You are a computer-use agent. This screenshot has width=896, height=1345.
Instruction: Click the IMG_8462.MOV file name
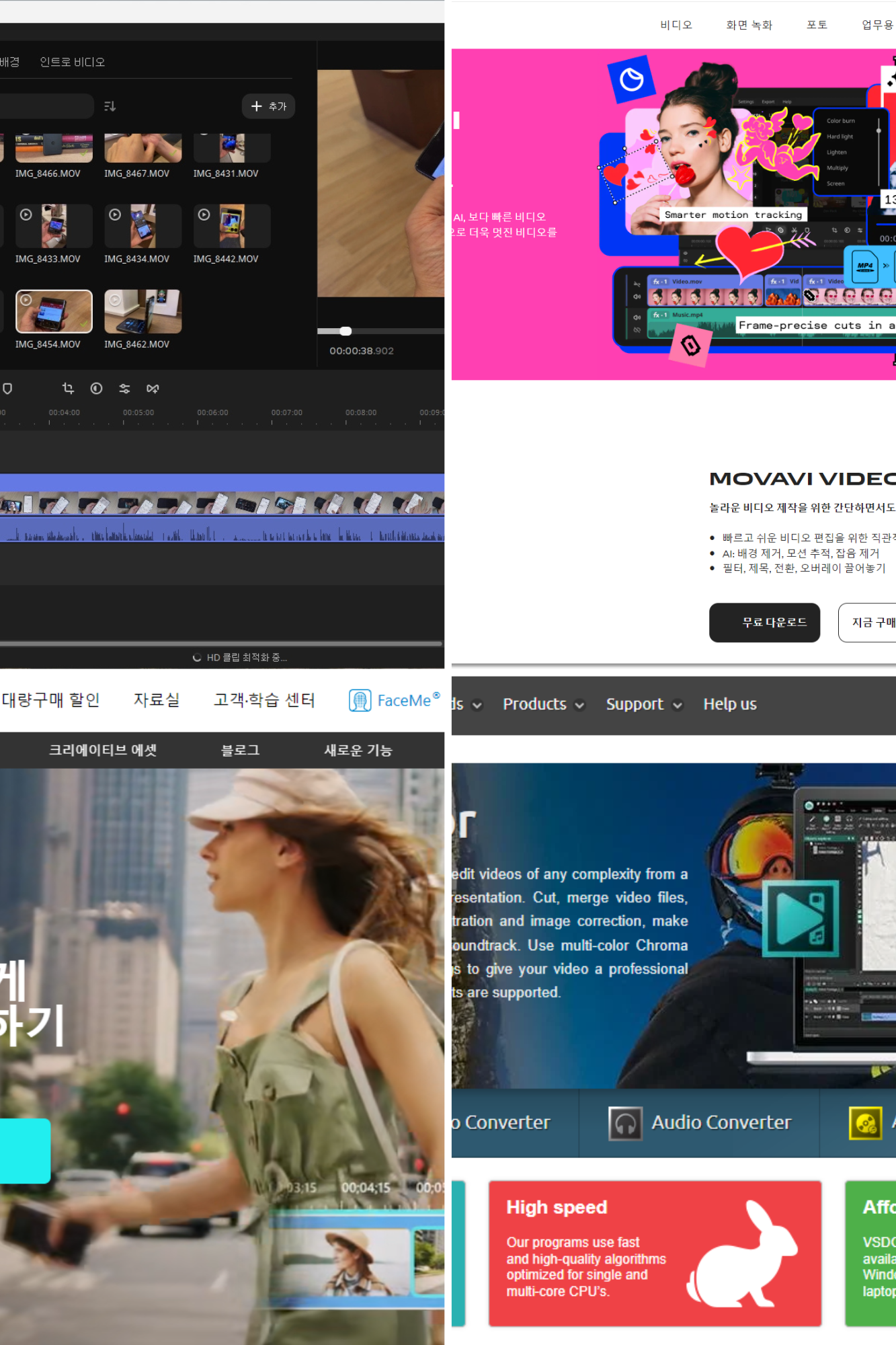click(136, 344)
